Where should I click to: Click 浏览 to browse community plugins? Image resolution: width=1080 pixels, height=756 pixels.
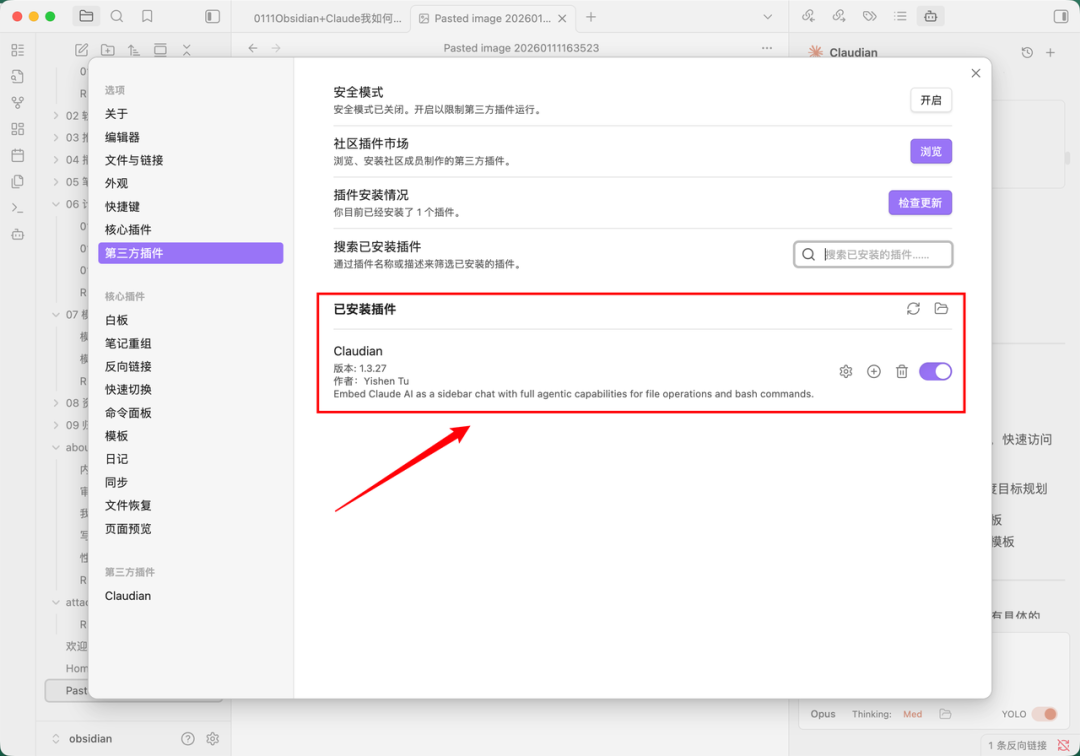(x=931, y=151)
